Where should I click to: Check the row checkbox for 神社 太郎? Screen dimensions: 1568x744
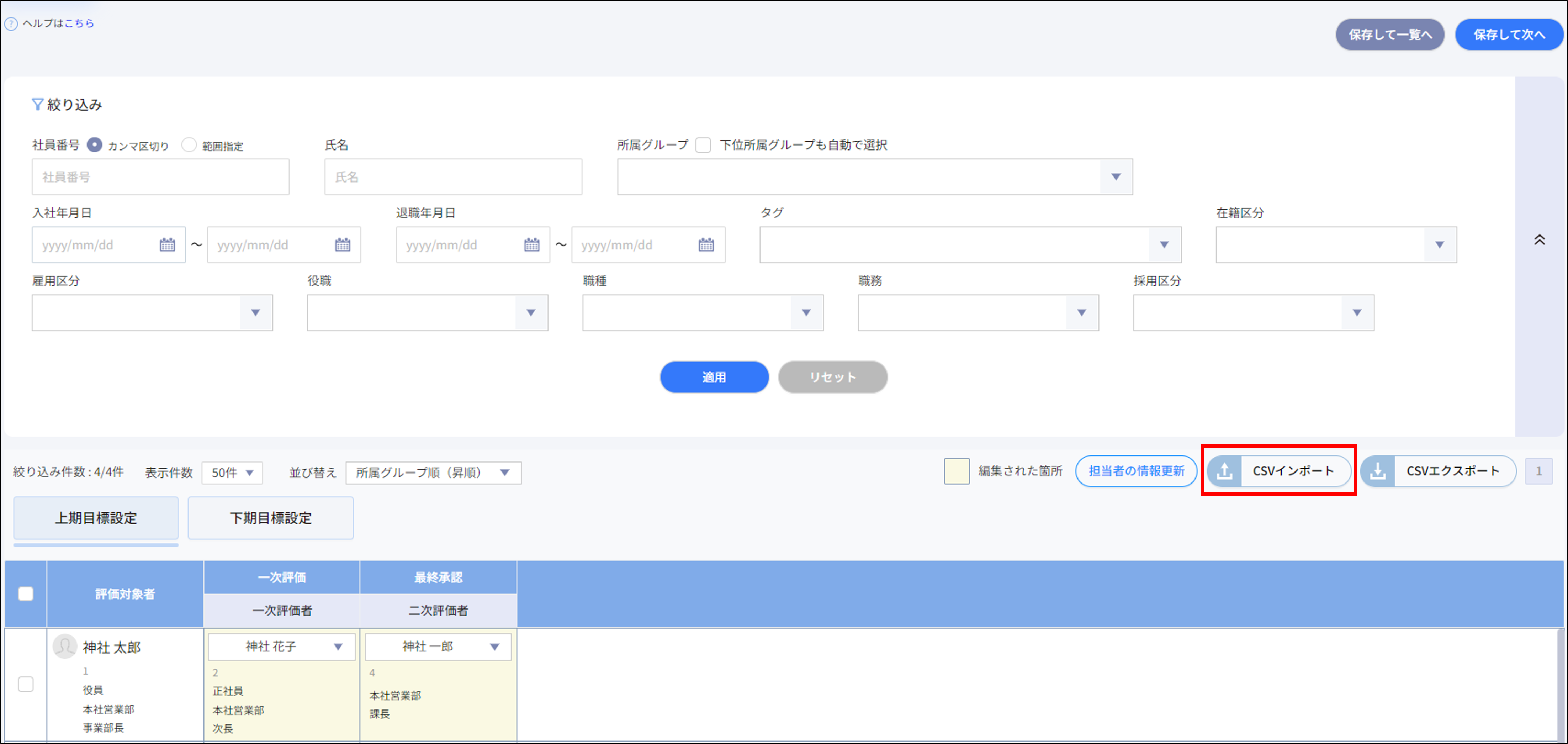click(x=26, y=684)
